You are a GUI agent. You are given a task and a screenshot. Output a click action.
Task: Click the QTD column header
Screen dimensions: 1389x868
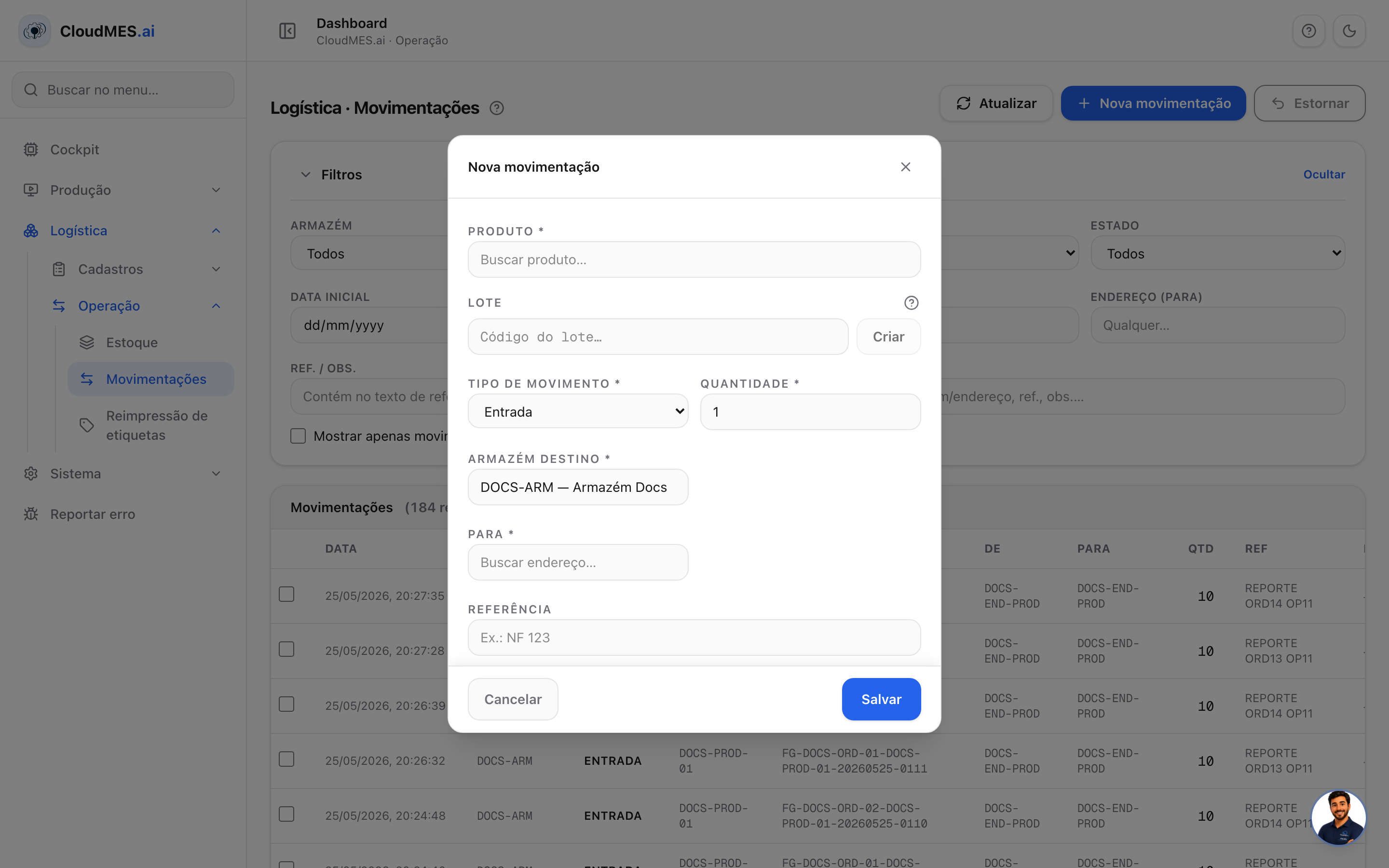[x=1201, y=549]
